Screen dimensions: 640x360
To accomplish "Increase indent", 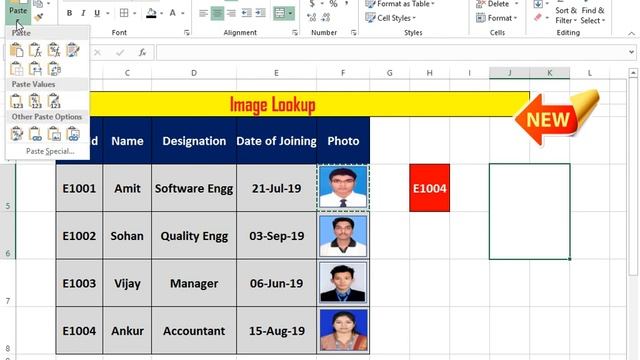I will coord(260,13).
